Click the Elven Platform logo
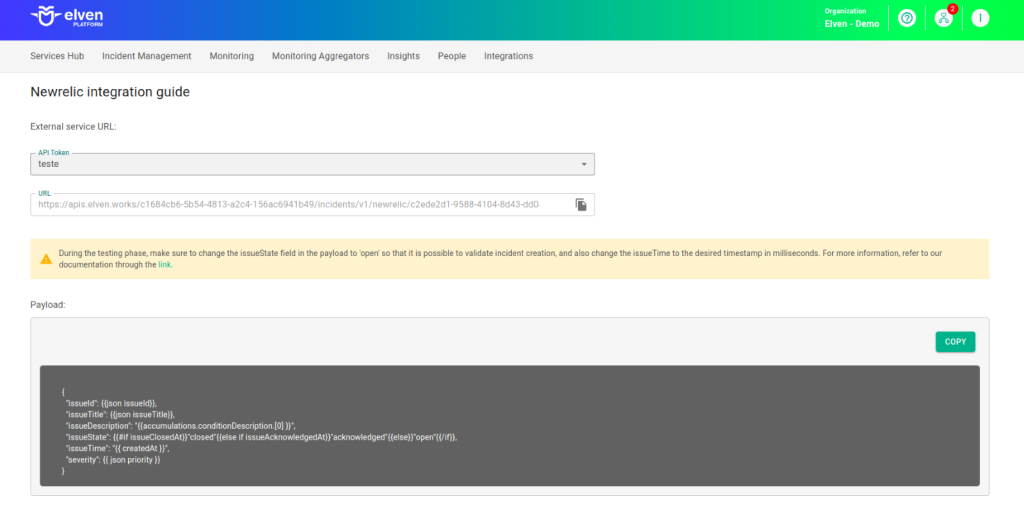The height and width of the screenshot is (510, 1024). pos(67,17)
